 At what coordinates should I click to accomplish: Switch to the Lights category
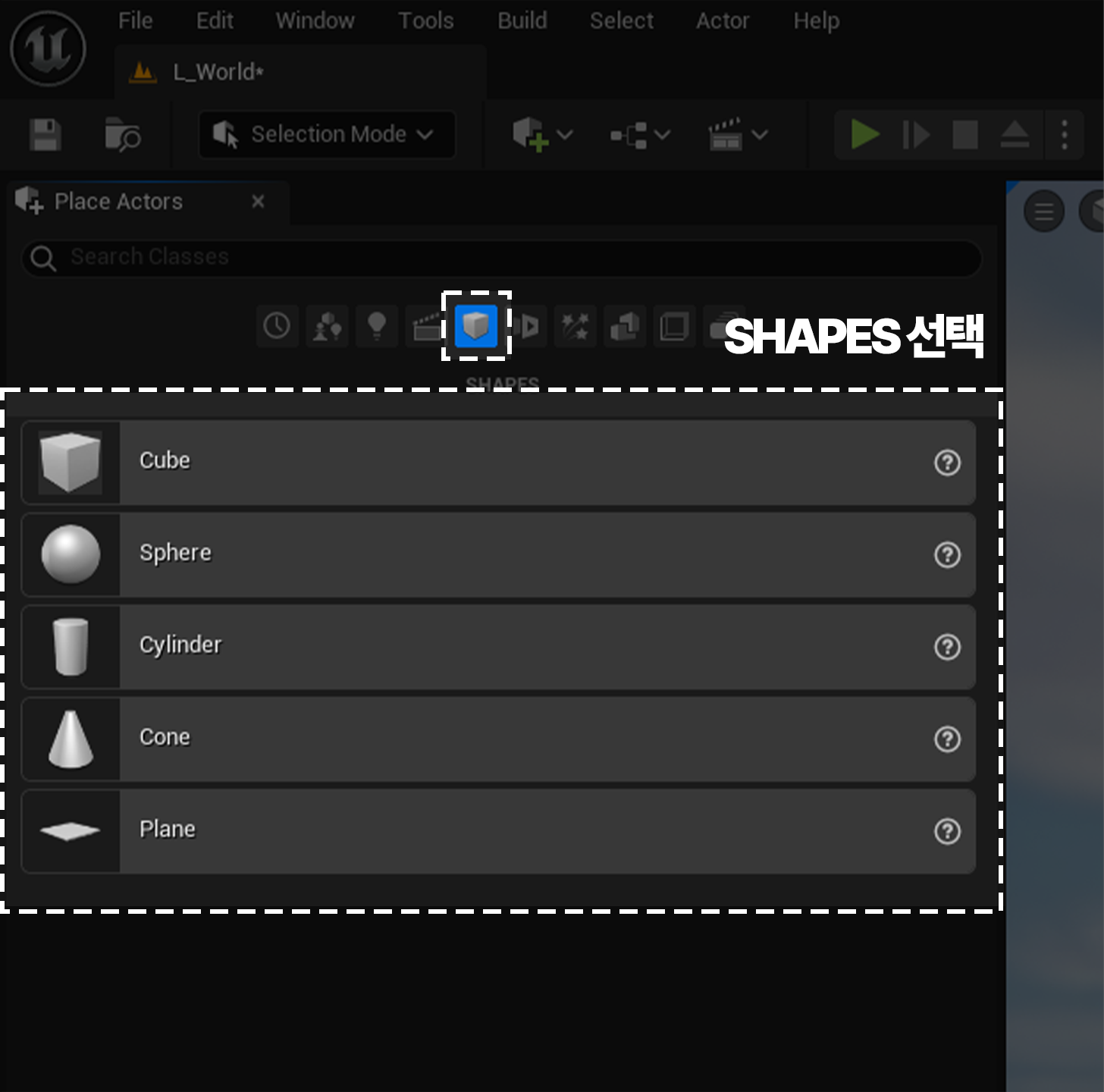point(377,326)
